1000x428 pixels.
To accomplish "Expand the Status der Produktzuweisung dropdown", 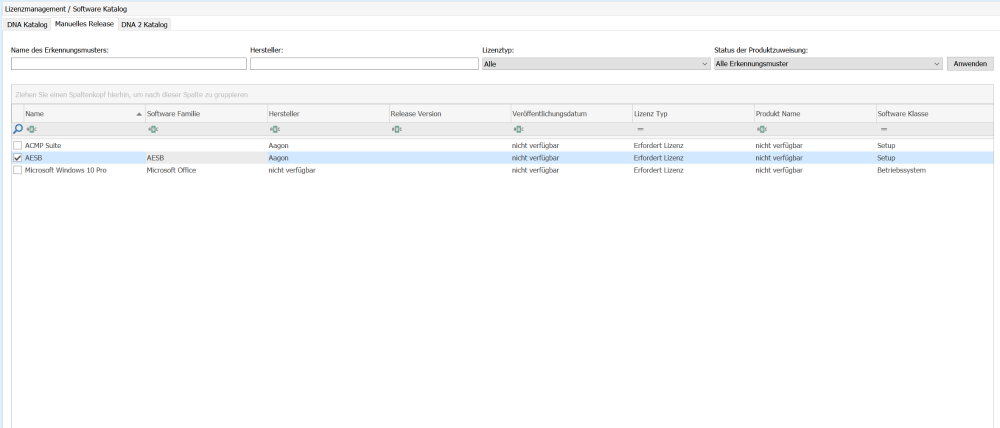I will click(828, 64).
